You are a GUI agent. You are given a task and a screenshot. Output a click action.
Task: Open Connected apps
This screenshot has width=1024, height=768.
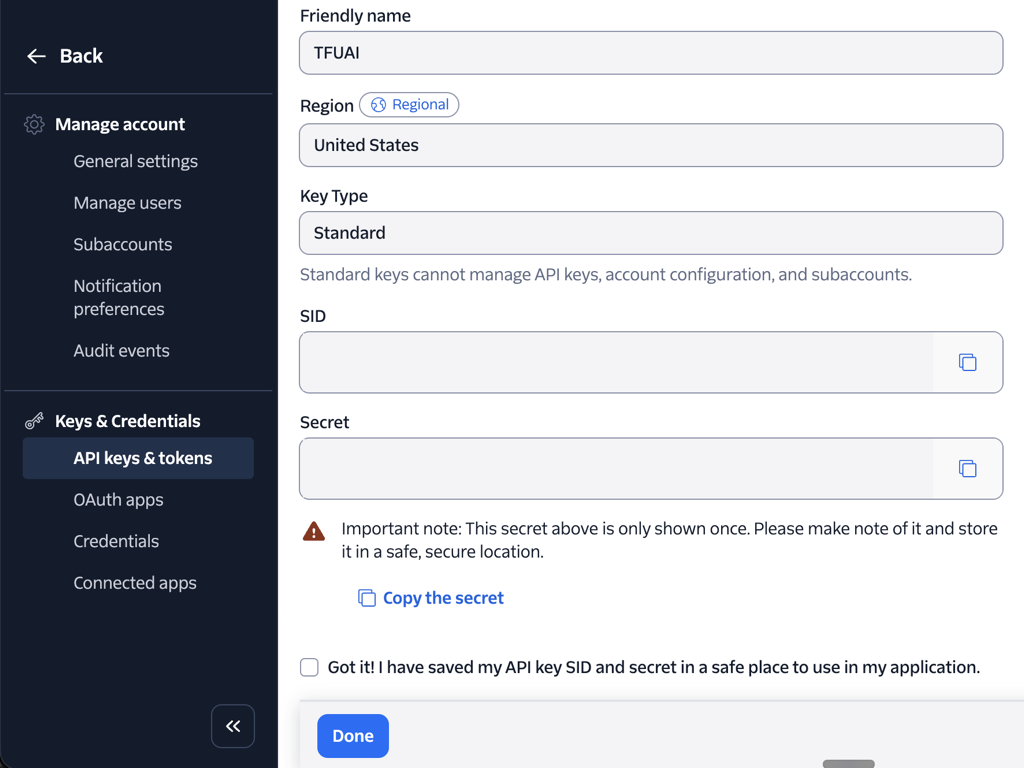[135, 583]
